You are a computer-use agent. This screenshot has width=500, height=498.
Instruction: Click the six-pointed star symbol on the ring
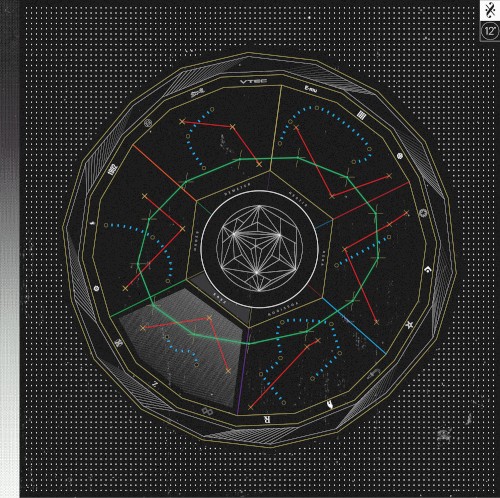tap(409, 324)
